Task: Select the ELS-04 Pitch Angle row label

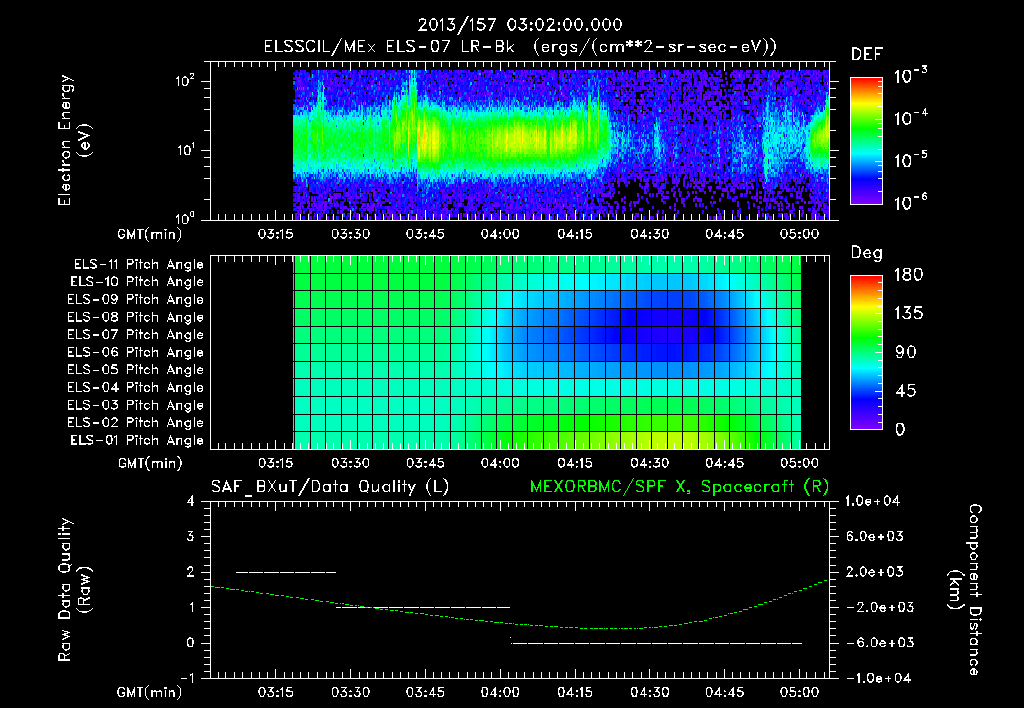Action: [135, 388]
